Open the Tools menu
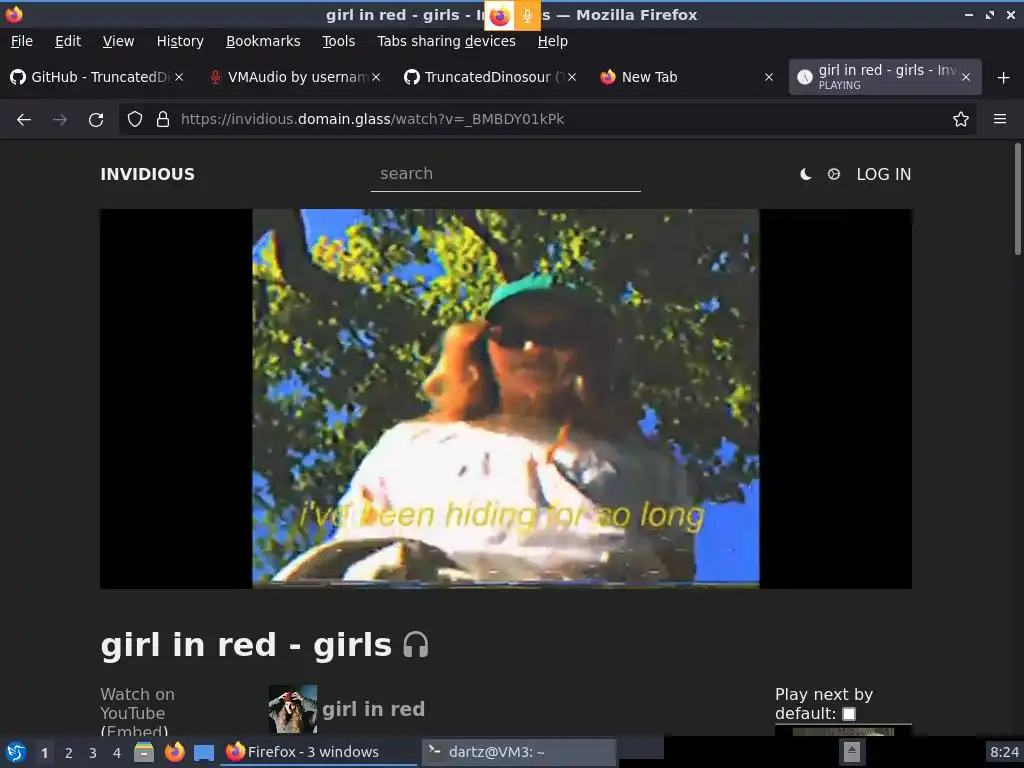This screenshot has width=1024, height=768. [338, 41]
